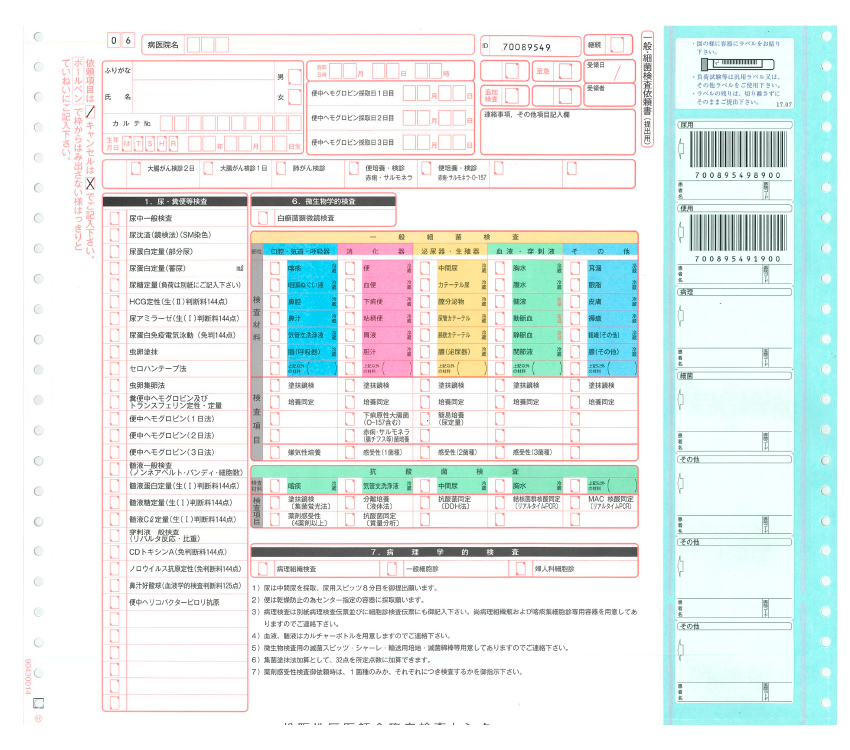Viewport: 850px width, 750px height.
Task: Check the 男 gender box
Action: 295,77
